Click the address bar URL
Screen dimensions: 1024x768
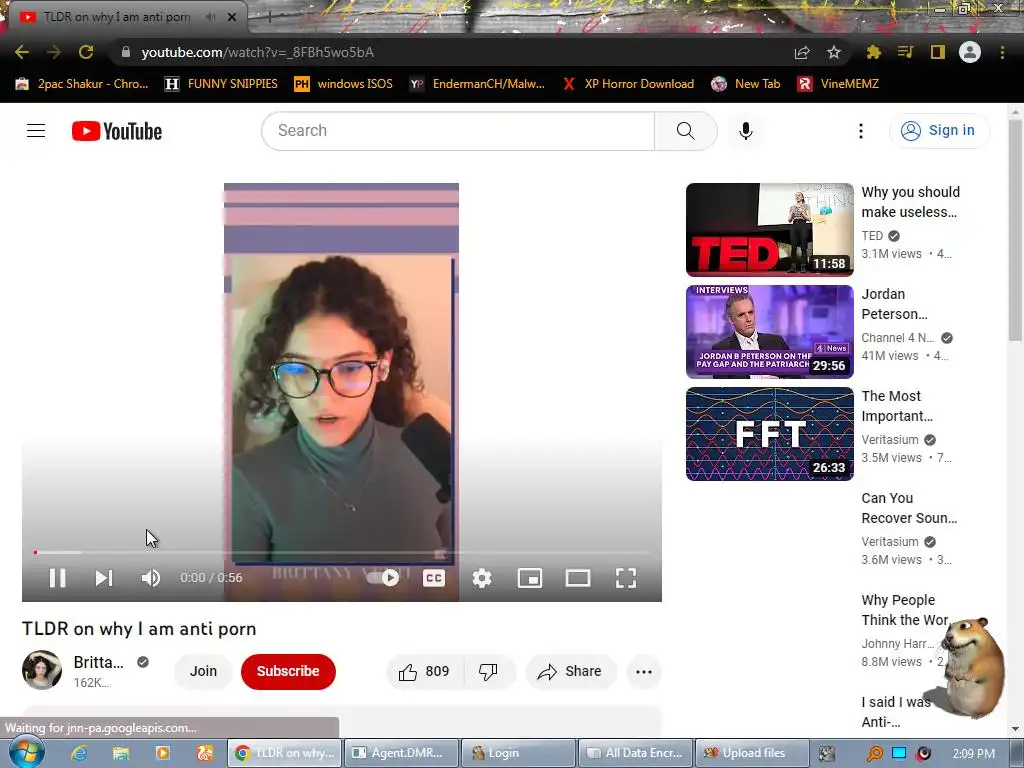click(257, 52)
